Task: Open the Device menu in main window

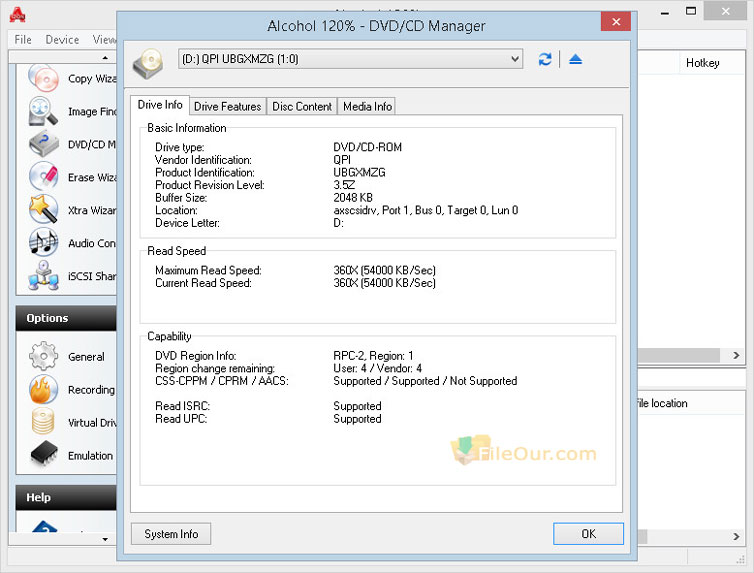Action: pyautogui.click(x=62, y=39)
